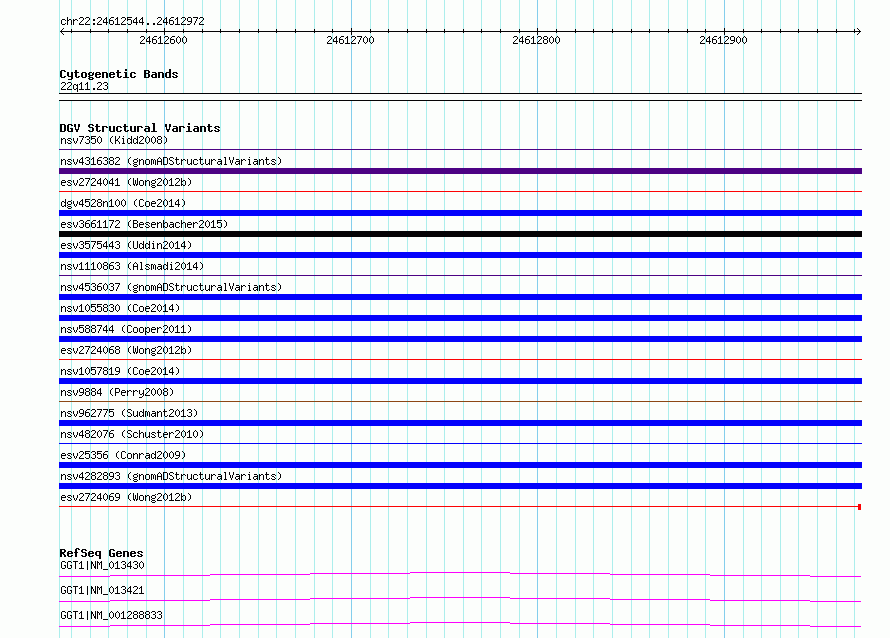Open transcript GGT1|NM_001288833
This screenshot has width=890, height=638.
tap(111, 615)
